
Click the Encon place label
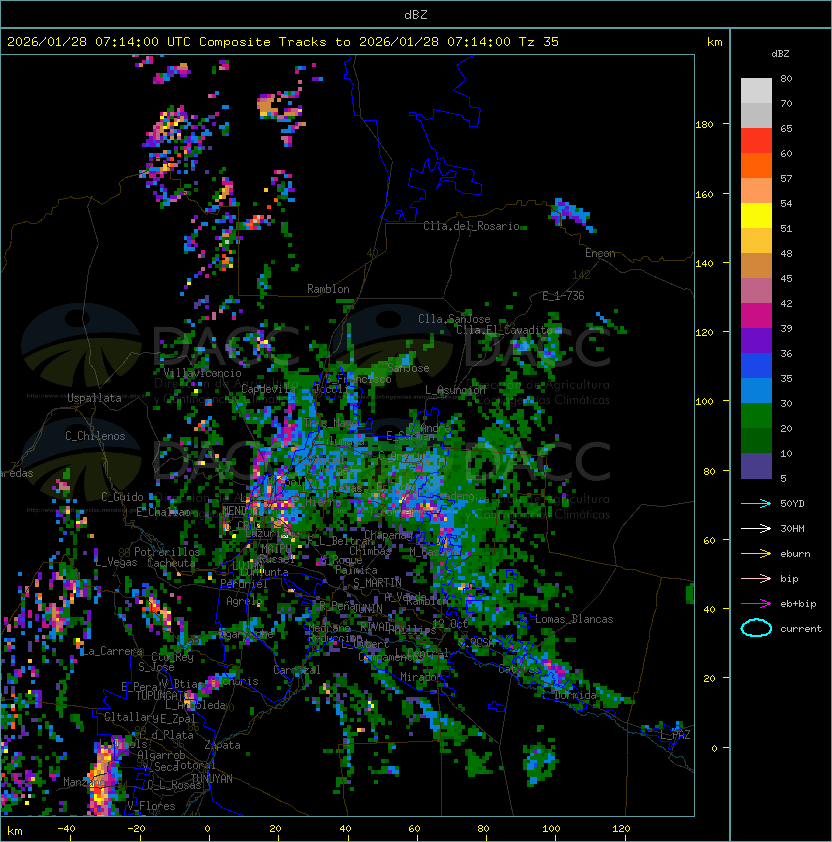600,253
